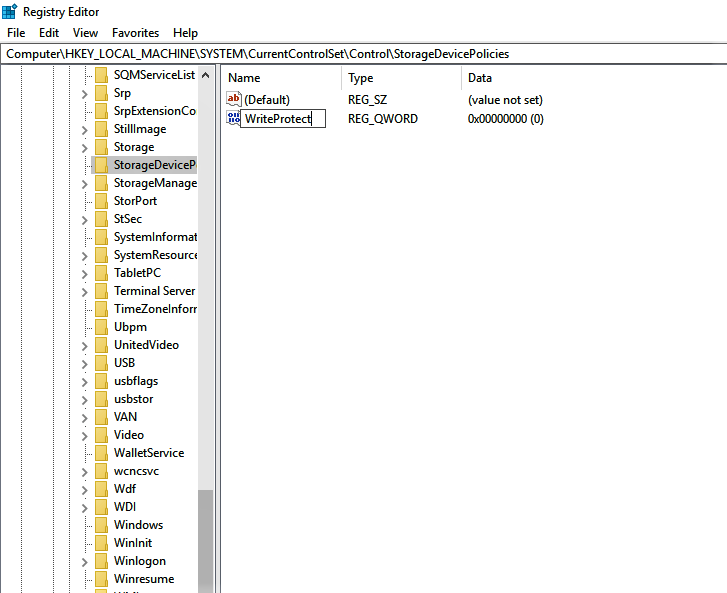Expand the Video key
The image size is (727, 593).
coord(84,436)
